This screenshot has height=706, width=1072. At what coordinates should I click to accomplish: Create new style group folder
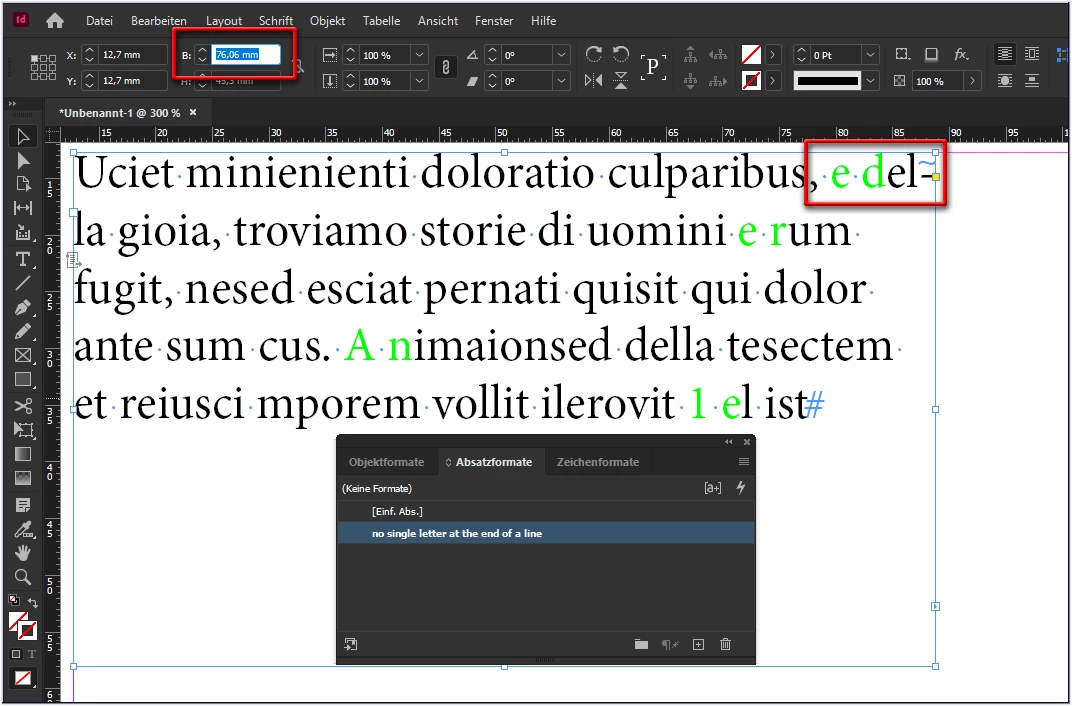pyautogui.click(x=641, y=644)
